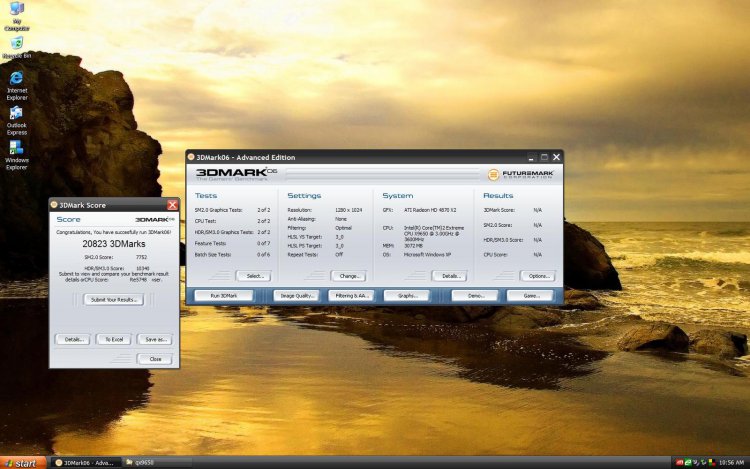Click Details... in 3DMark Score dialog
The width and height of the screenshot is (750, 469).
pos(73,339)
